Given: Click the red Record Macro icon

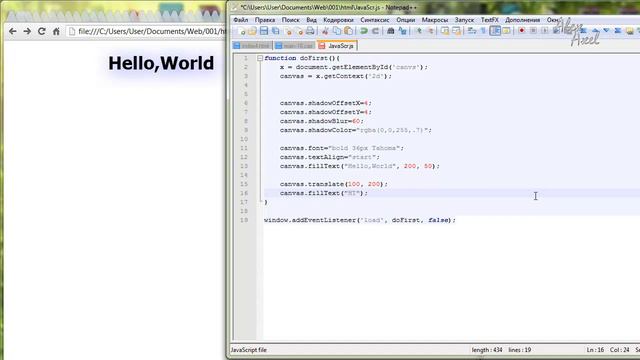Looking at the screenshot, I should tap(522, 31).
